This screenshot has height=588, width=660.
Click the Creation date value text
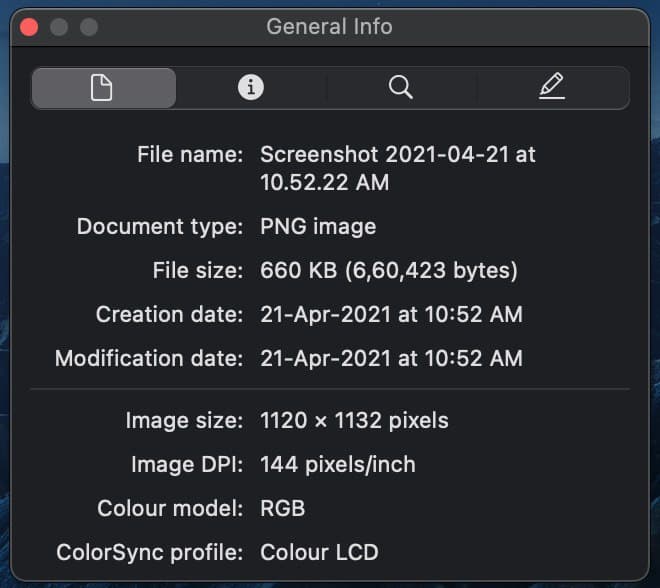point(391,314)
